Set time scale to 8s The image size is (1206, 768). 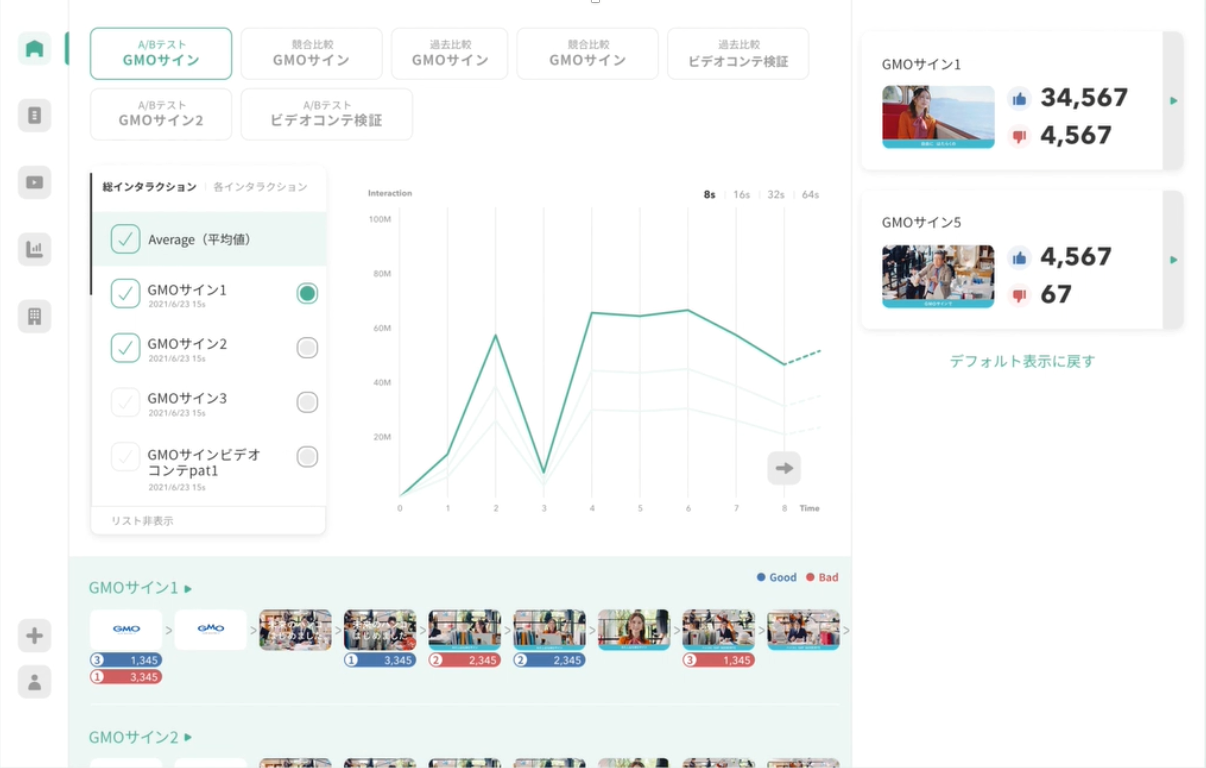pyautogui.click(x=709, y=194)
